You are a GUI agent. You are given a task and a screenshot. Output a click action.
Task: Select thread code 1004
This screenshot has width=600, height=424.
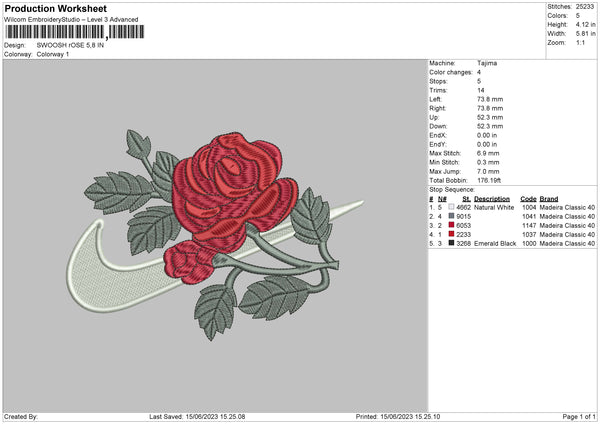point(529,207)
